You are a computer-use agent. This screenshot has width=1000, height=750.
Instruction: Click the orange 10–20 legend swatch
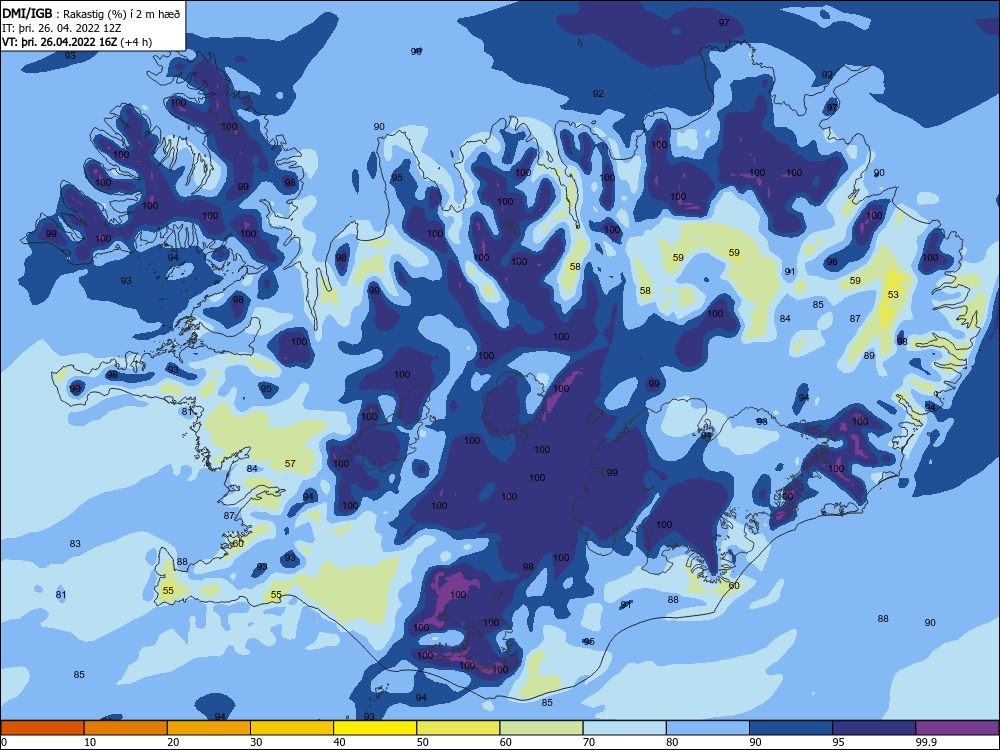[x=126, y=728]
